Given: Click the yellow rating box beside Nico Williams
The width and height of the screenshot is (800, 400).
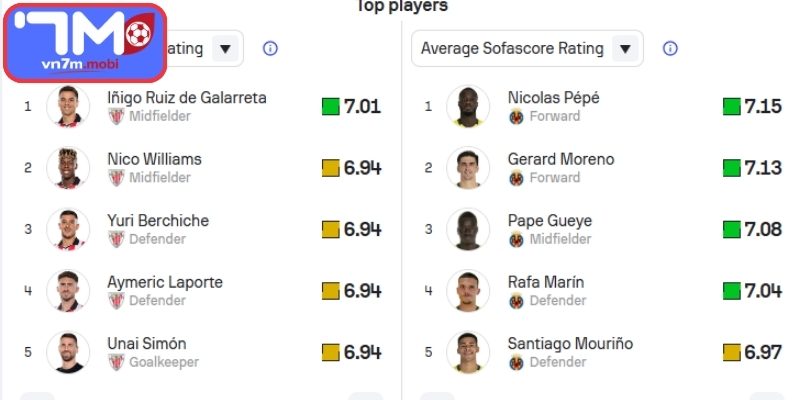Looking at the screenshot, I should click(x=331, y=168).
